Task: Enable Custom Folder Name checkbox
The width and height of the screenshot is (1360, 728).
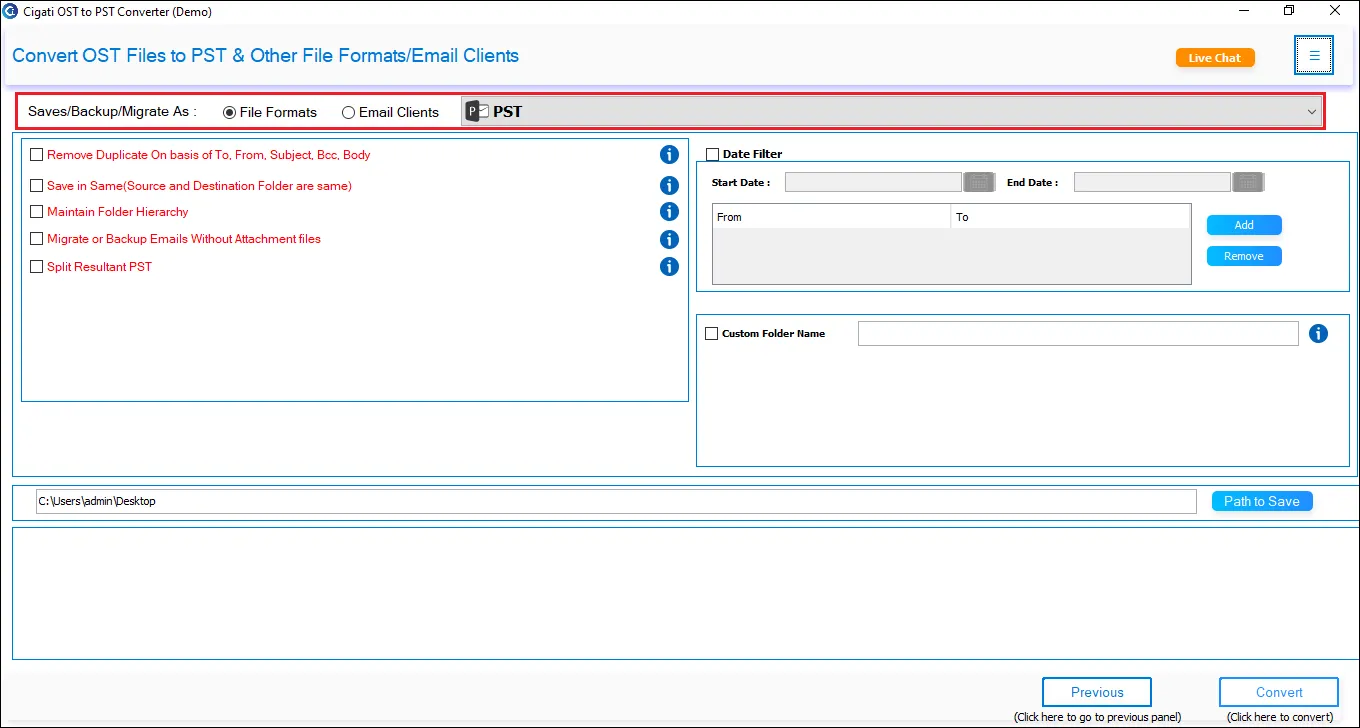Action: point(712,333)
